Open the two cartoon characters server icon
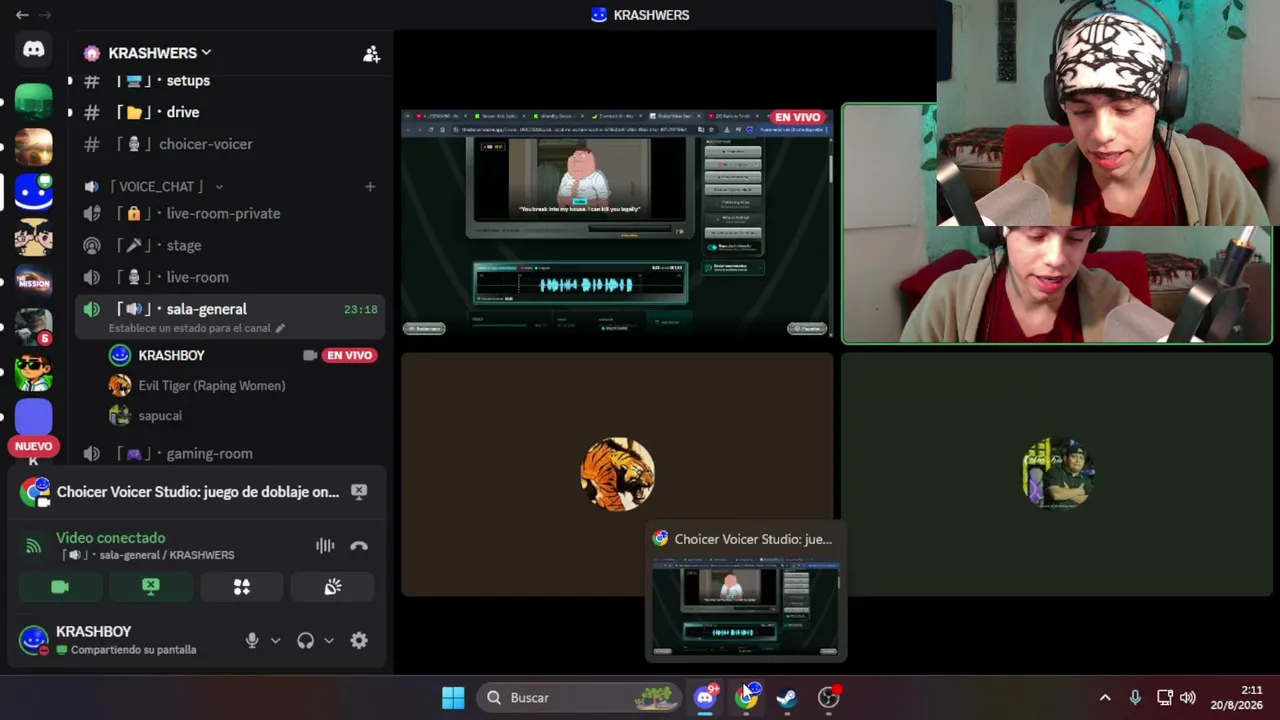 (34, 237)
